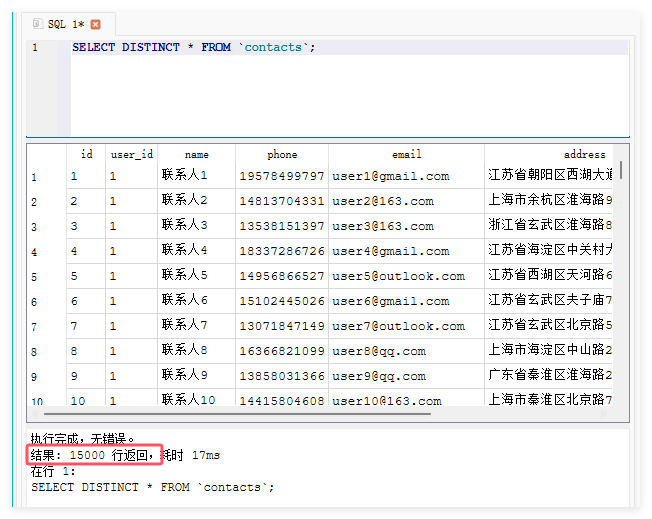Click phone number 13071847149
The width and height of the screenshot is (652, 519).
coord(282,326)
